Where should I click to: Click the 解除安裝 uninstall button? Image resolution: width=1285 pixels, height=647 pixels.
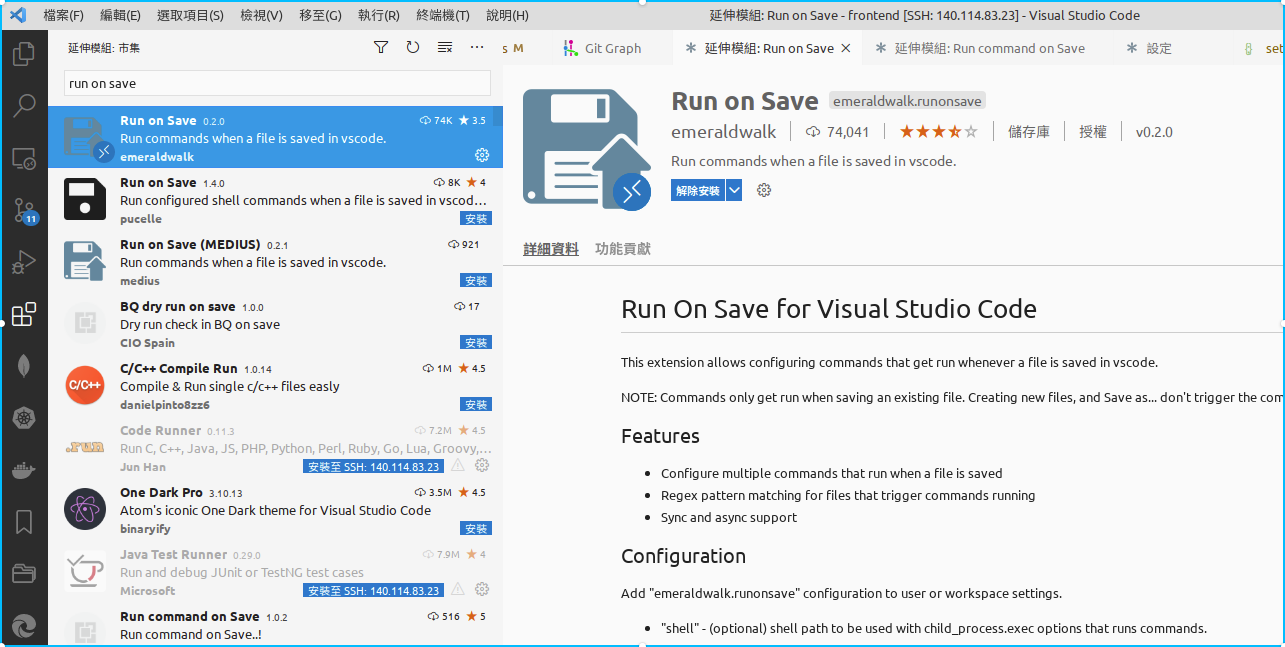click(697, 190)
